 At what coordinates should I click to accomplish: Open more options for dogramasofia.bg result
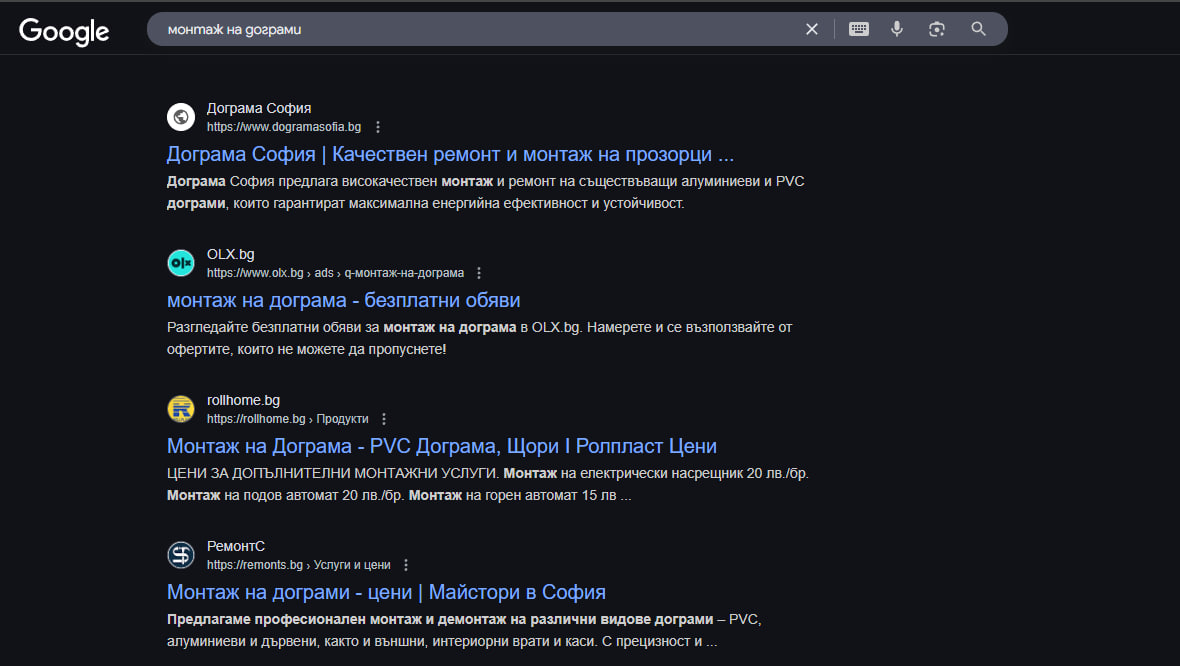point(378,127)
